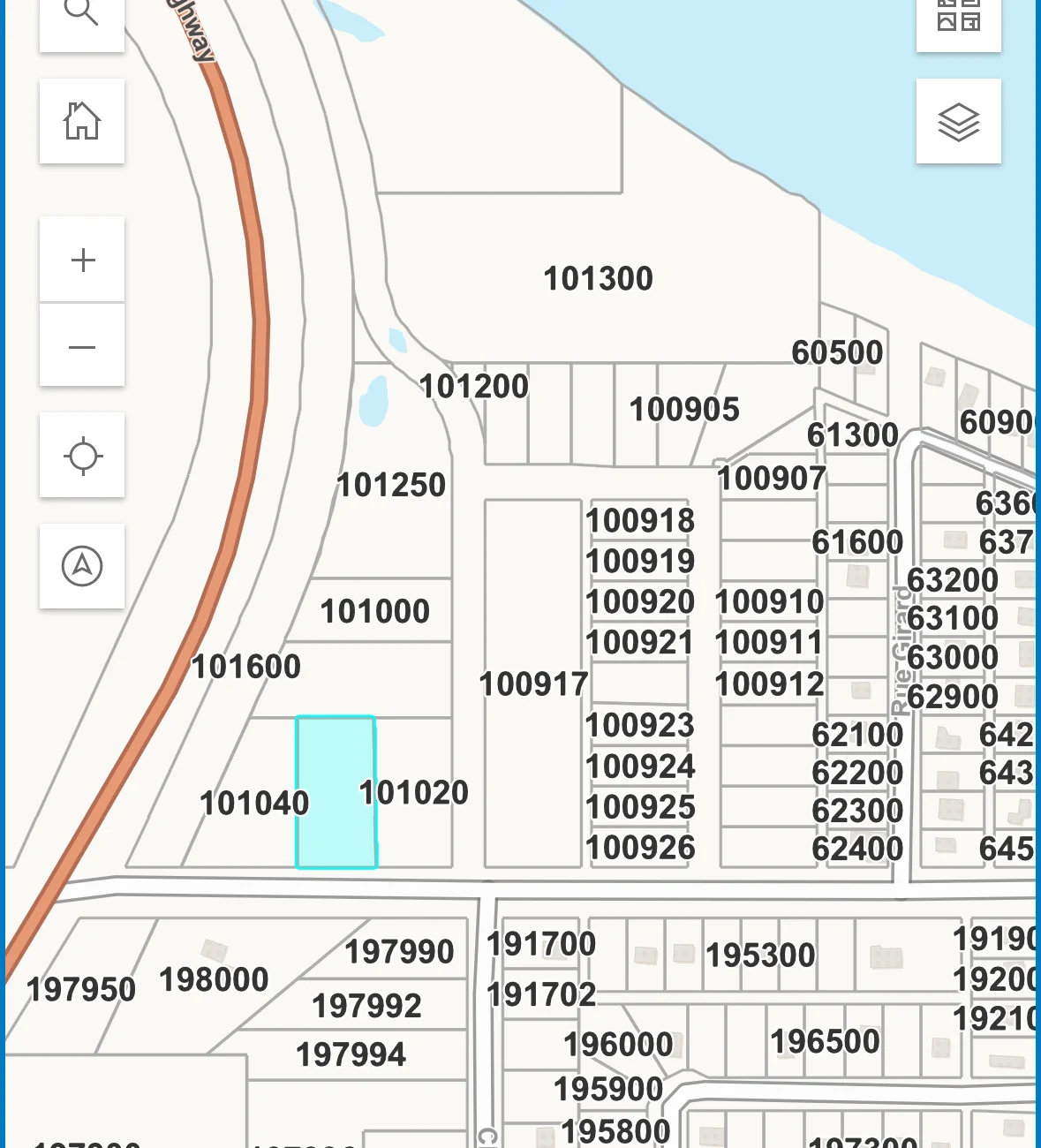Activate the locate-me crosshair icon
This screenshot has width=1041, height=1148.
point(82,456)
